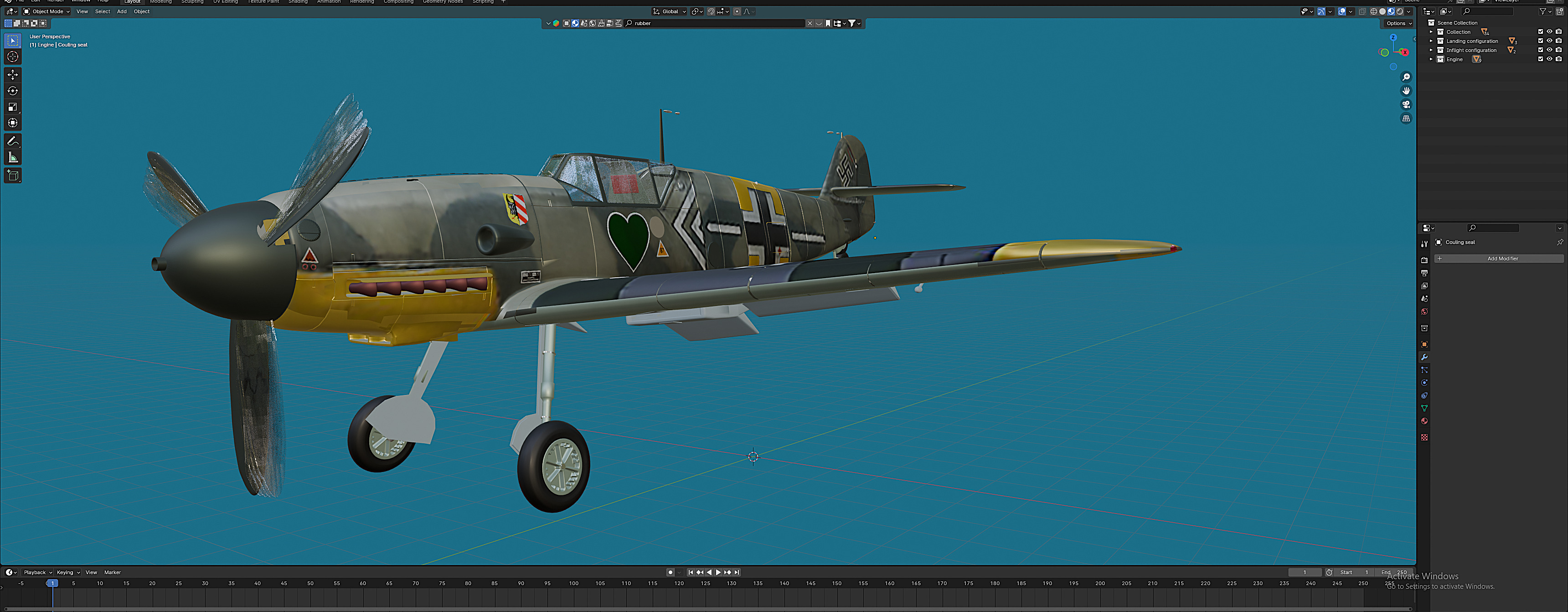Screen dimensions: 1568x612
Task: Toggle proportional editing in header
Action: click(737, 11)
